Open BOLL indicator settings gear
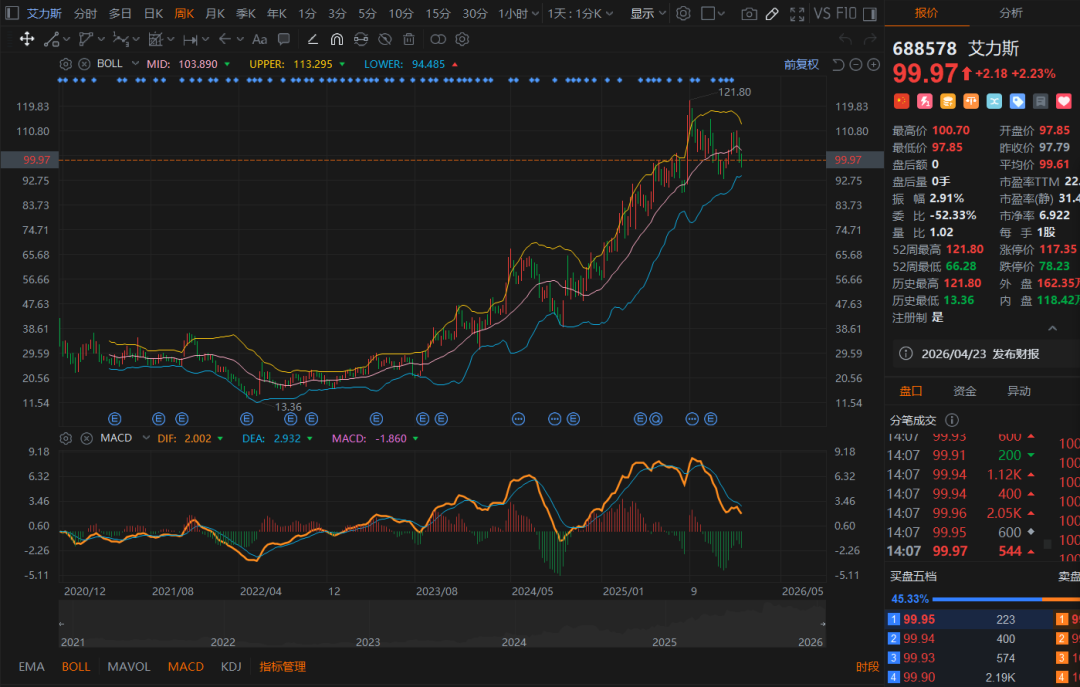 (66, 64)
